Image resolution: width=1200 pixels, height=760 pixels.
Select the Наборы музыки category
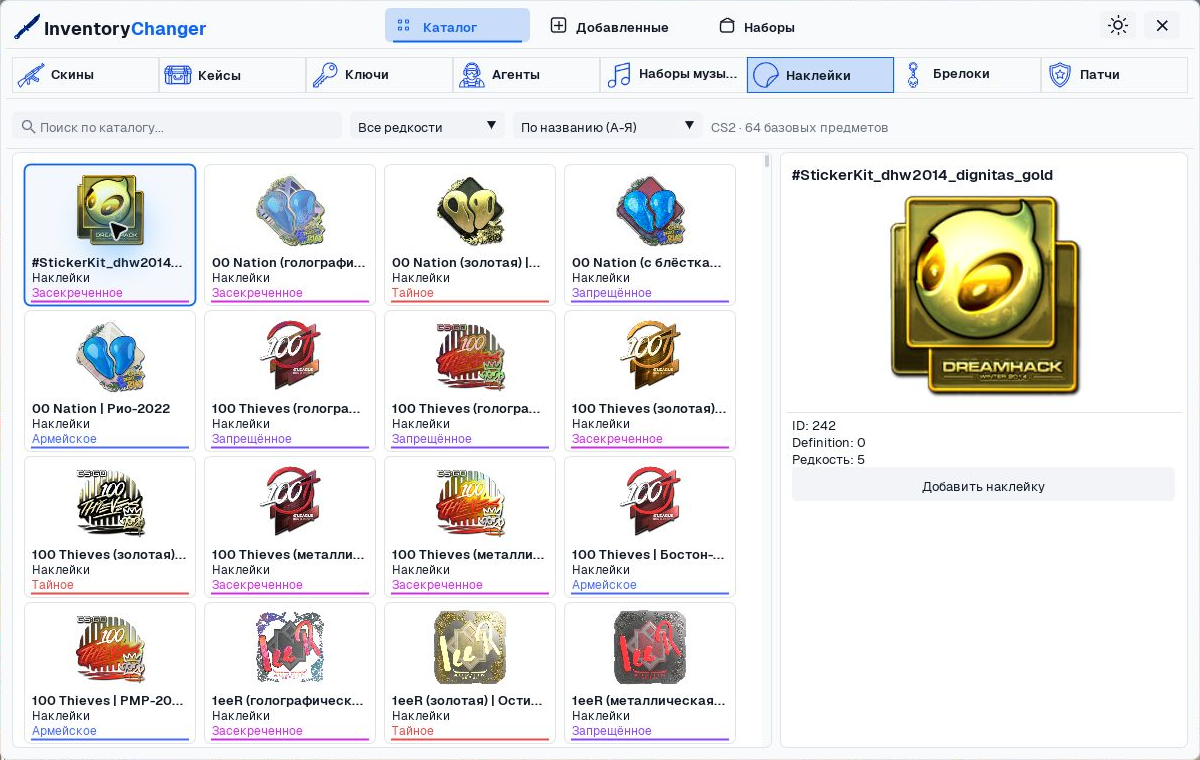click(x=673, y=75)
